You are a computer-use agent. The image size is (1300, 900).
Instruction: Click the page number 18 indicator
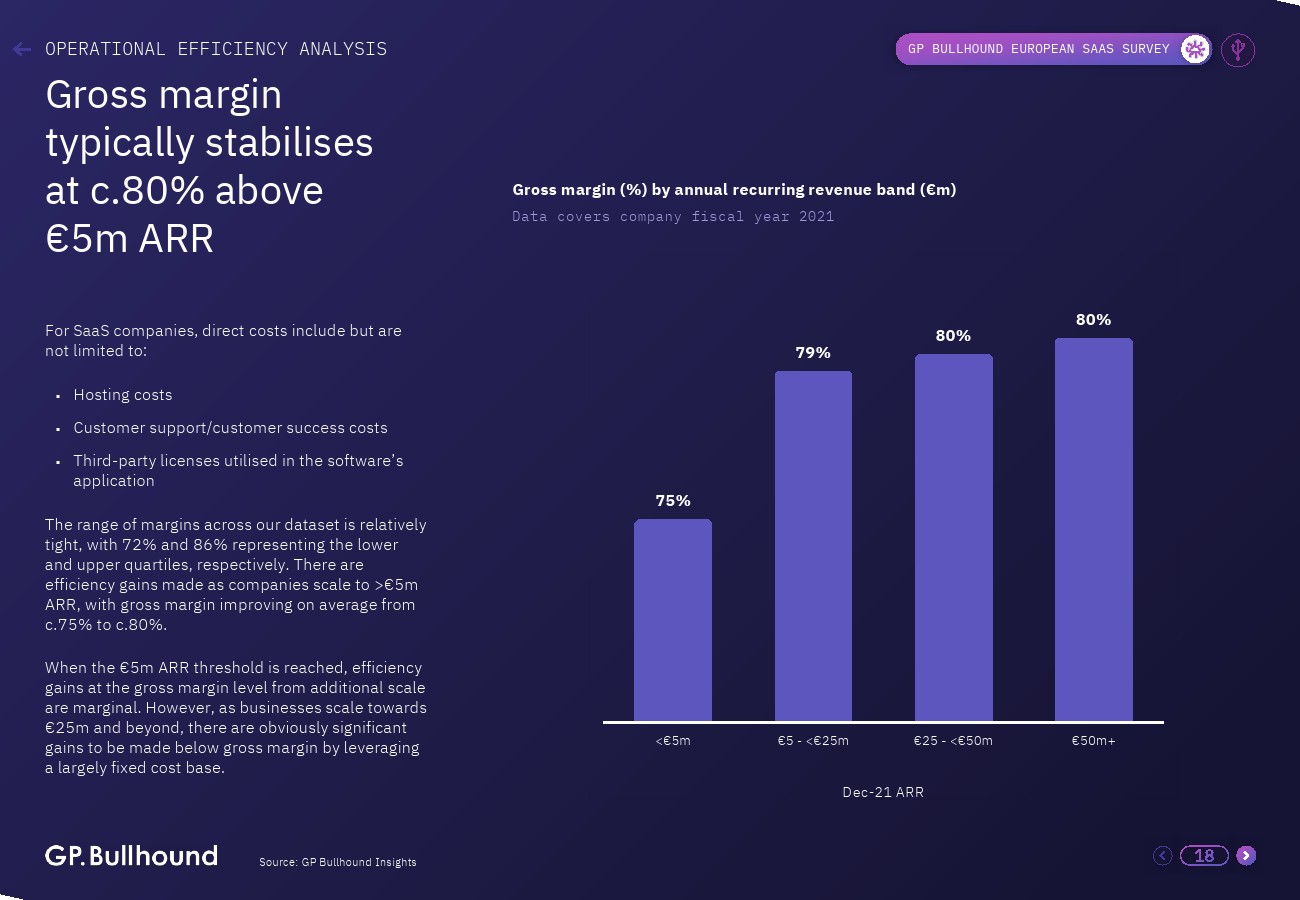click(x=1204, y=855)
